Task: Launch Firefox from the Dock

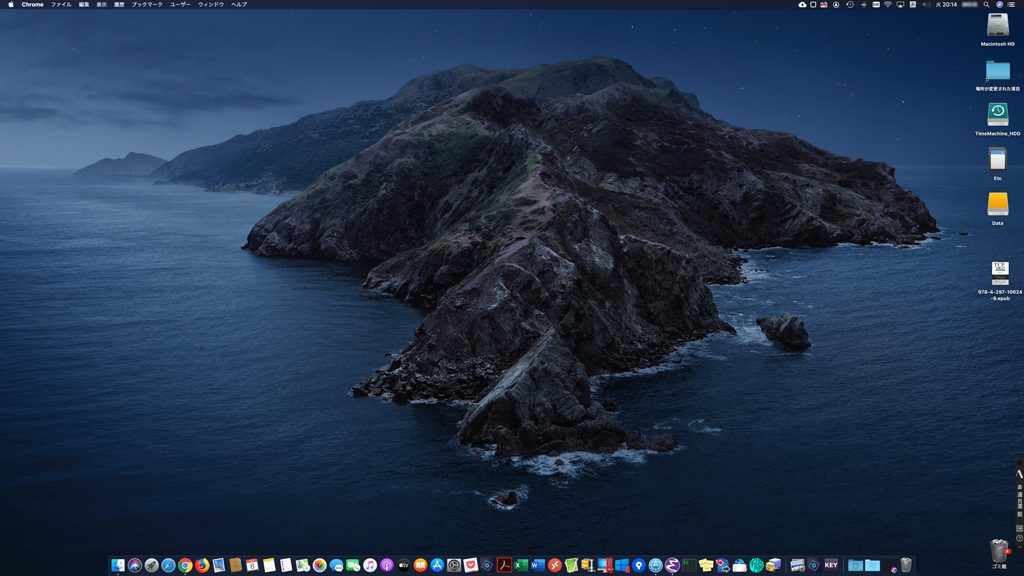Action: click(202, 565)
